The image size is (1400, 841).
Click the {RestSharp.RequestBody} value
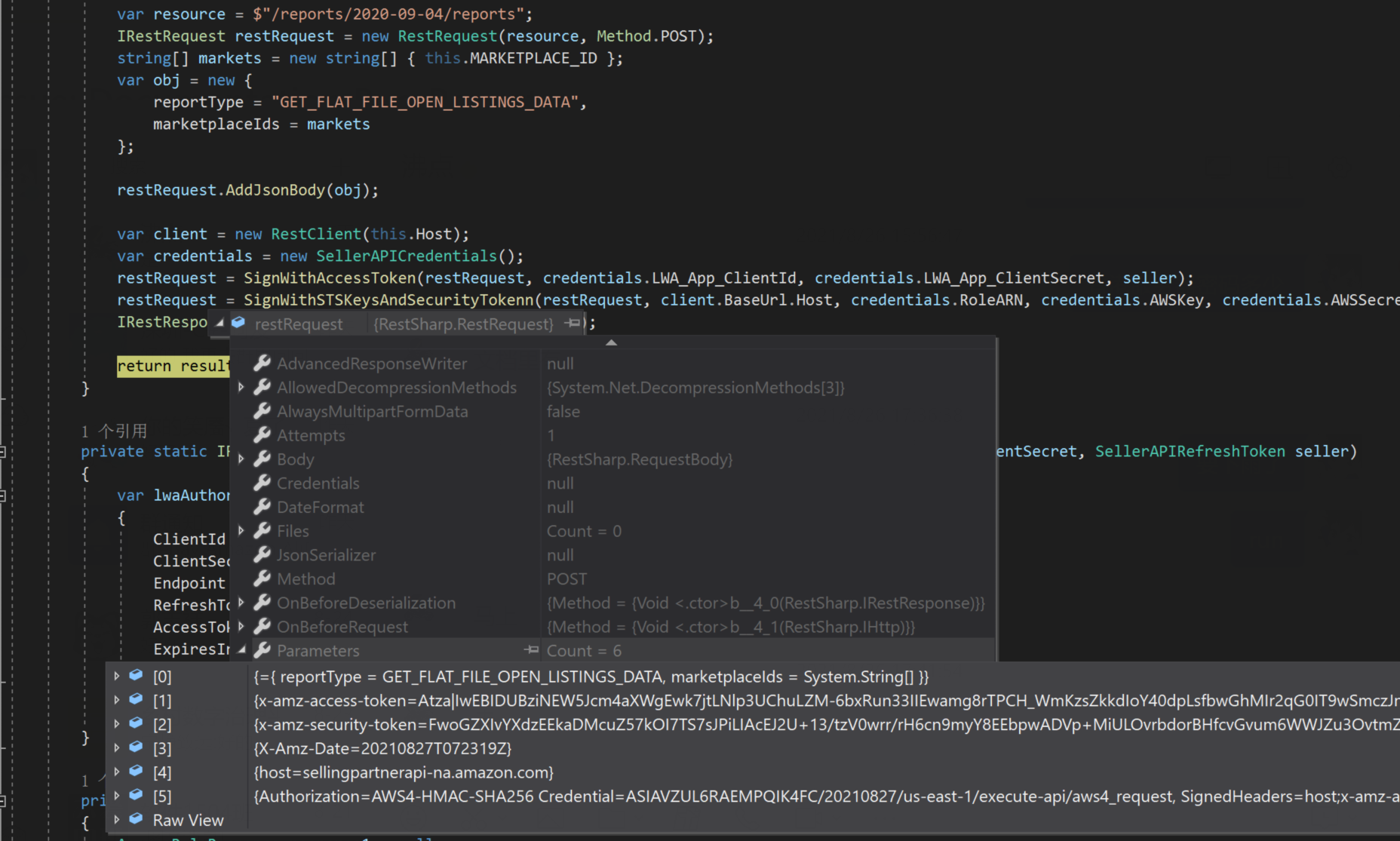[x=640, y=459]
